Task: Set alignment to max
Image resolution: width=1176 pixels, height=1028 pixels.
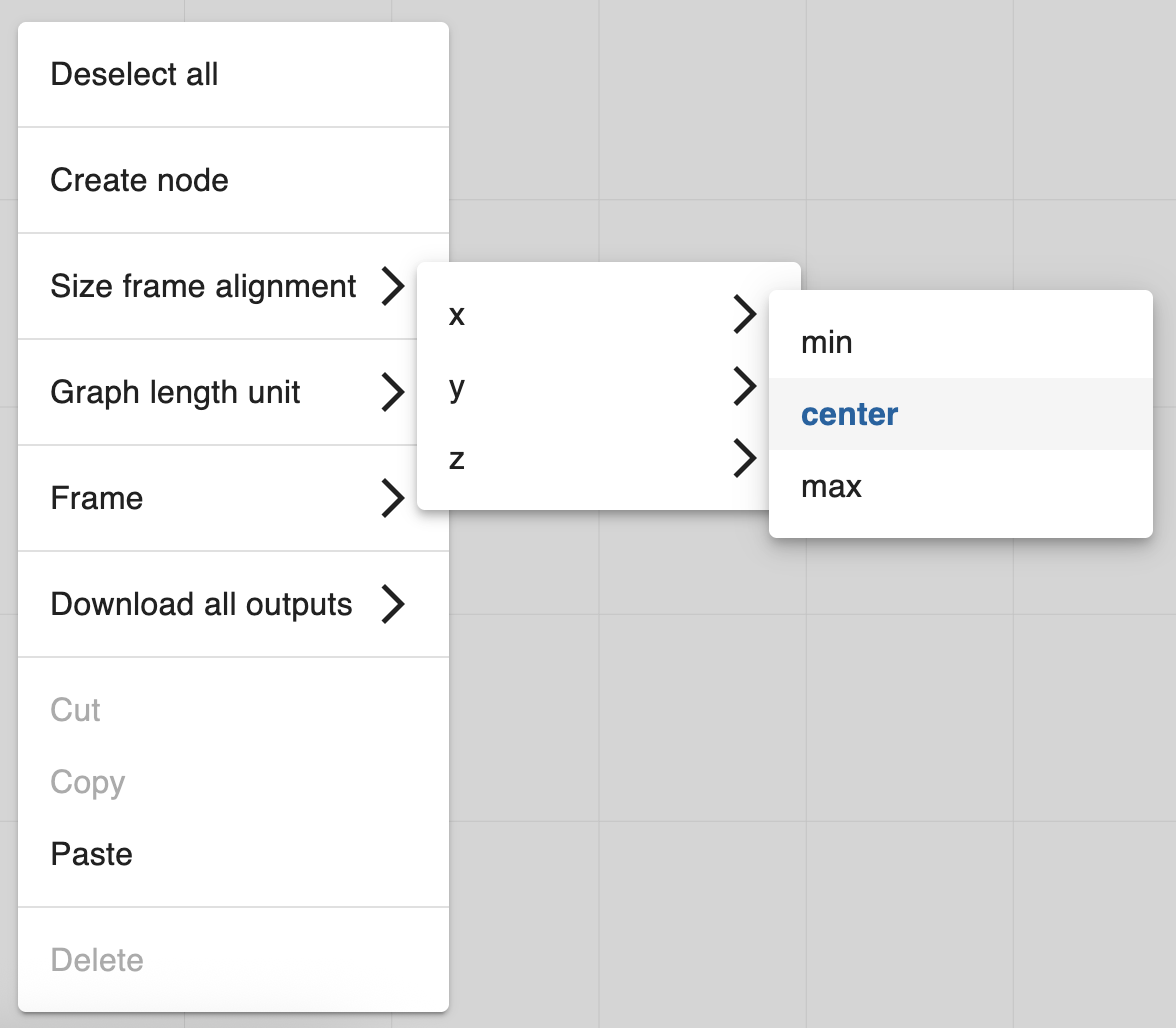Action: pos(831,487)
